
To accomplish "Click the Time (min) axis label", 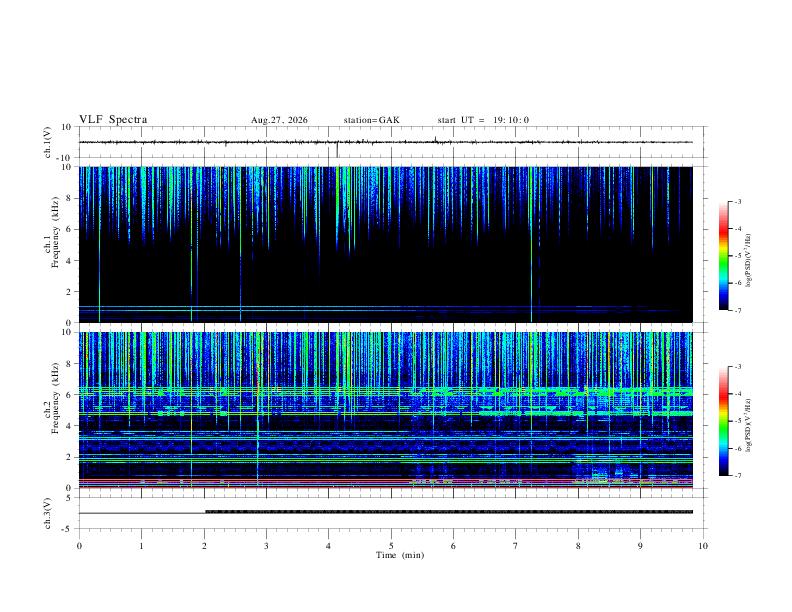I will tap(400, 555).
